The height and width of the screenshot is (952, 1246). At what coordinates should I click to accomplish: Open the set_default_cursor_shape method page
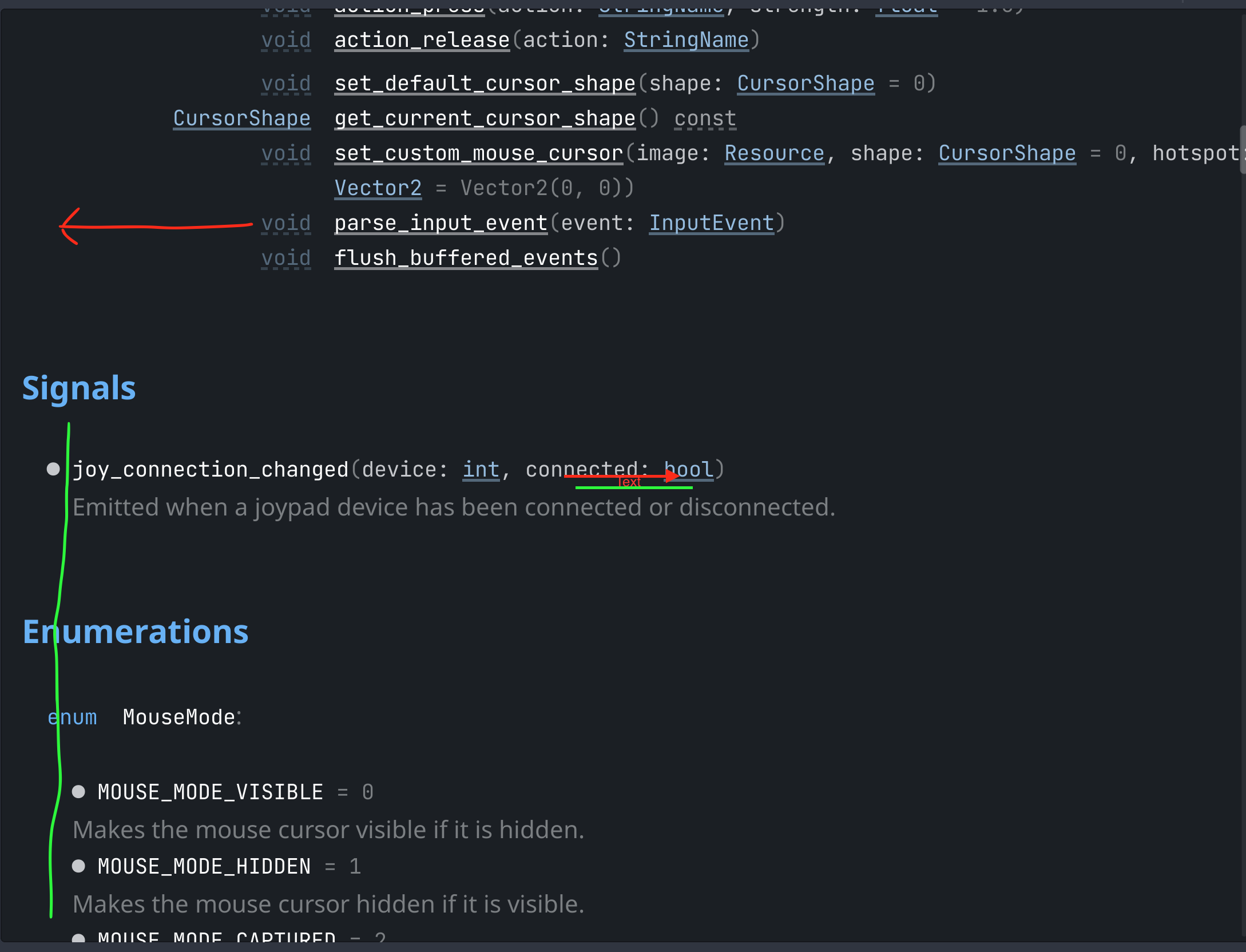[x=484, y=83]
